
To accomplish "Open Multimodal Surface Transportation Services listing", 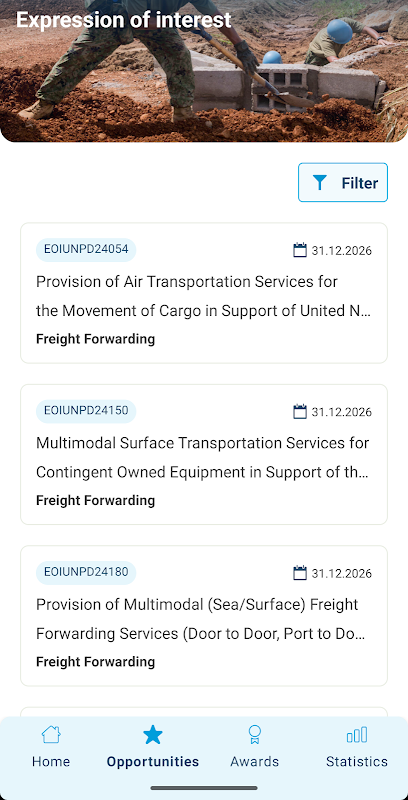I will tap(204, 454).
